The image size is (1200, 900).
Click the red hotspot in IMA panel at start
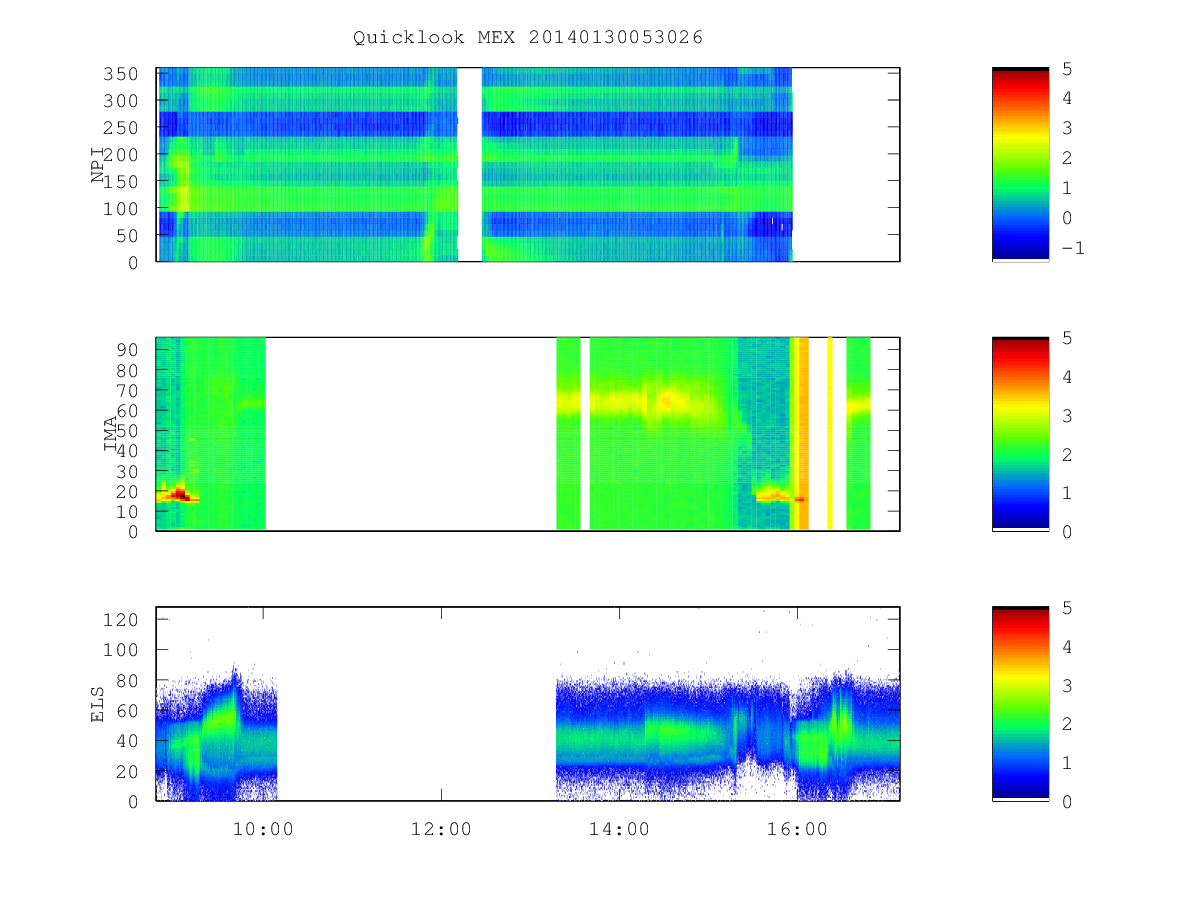pos(180,494)
